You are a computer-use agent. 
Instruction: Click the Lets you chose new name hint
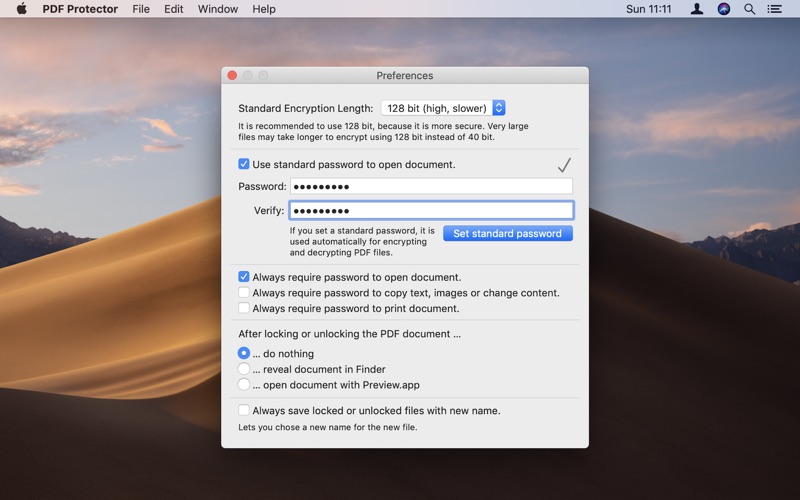[328, 427]
